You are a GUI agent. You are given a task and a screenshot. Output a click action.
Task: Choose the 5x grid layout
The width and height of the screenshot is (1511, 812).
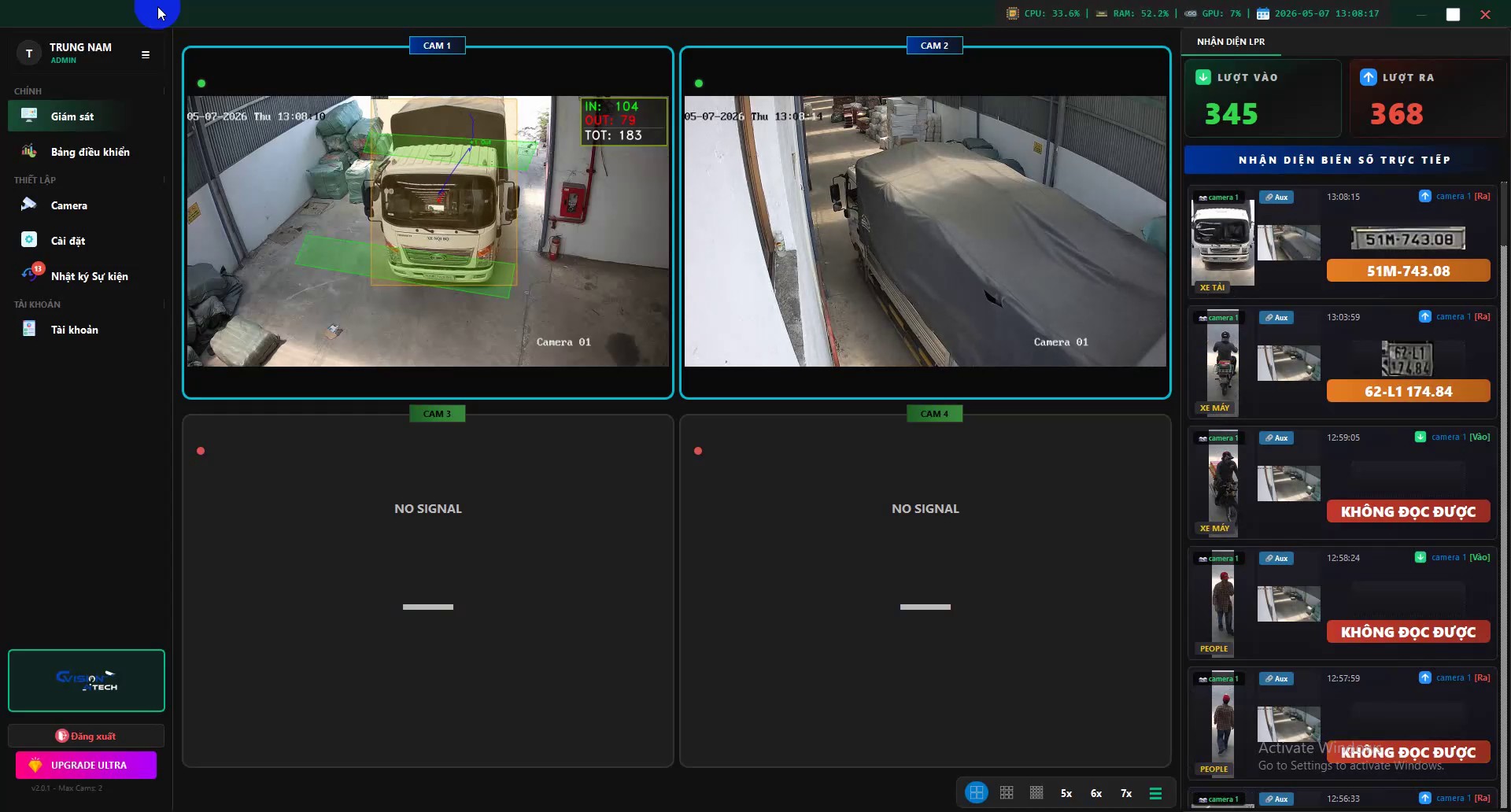(1066, 793)
